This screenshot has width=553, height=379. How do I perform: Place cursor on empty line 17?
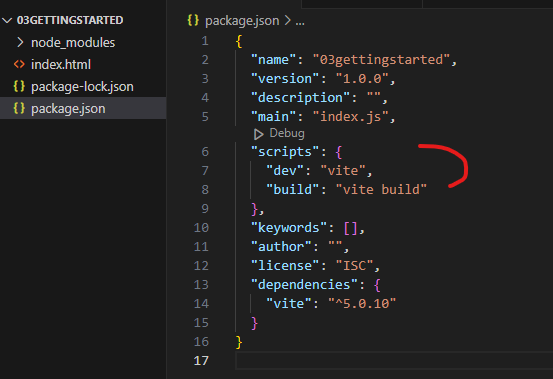[394, 361]
